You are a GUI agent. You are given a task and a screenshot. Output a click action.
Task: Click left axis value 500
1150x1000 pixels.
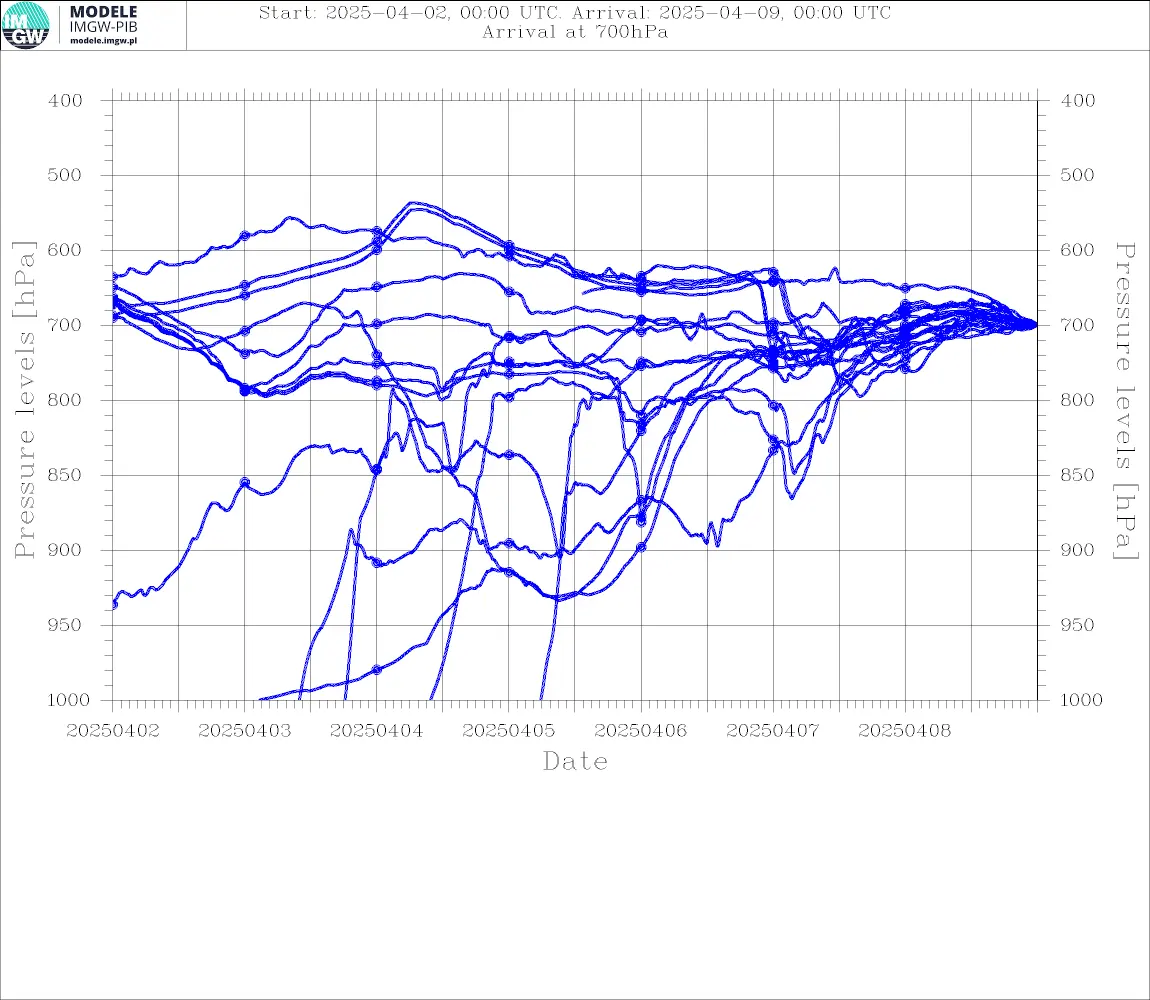(x=65, y=175)
